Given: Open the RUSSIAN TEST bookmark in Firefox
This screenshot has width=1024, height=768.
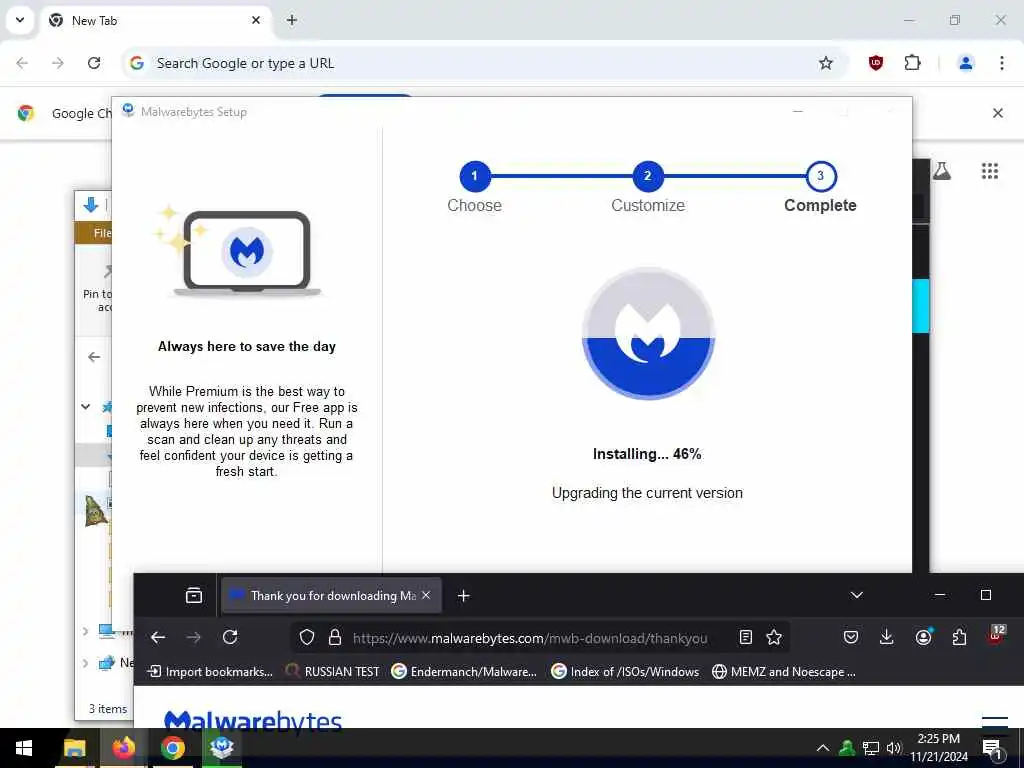Looking at the screenshot, I should [333, 671].
